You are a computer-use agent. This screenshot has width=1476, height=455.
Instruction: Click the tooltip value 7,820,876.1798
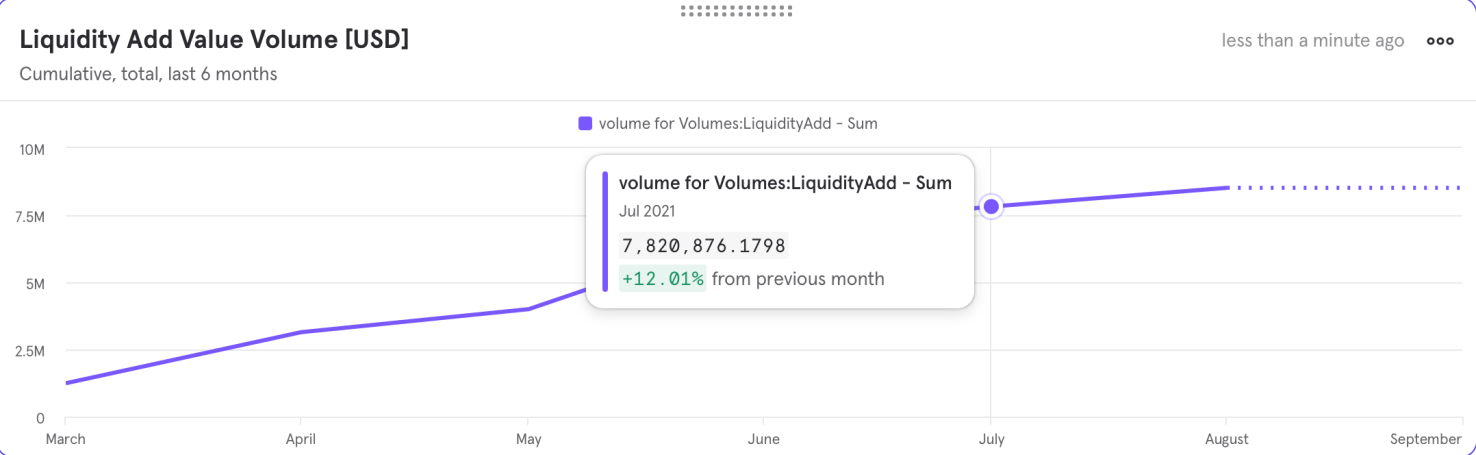(x=704, y=246)
